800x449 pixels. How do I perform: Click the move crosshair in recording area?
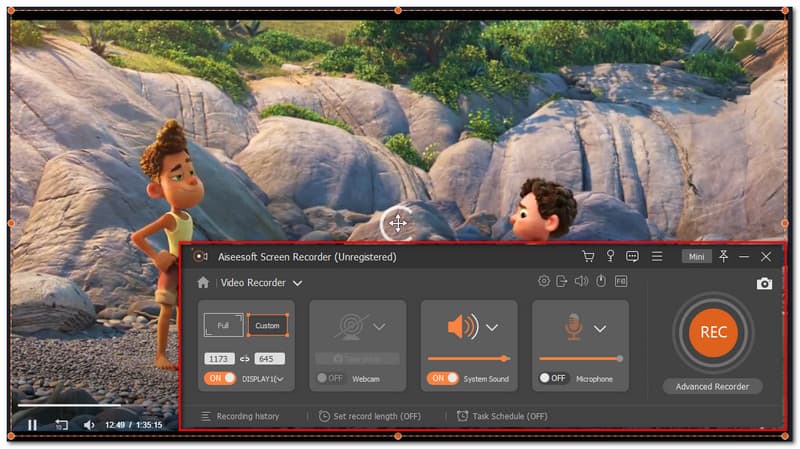pos(398,223)
